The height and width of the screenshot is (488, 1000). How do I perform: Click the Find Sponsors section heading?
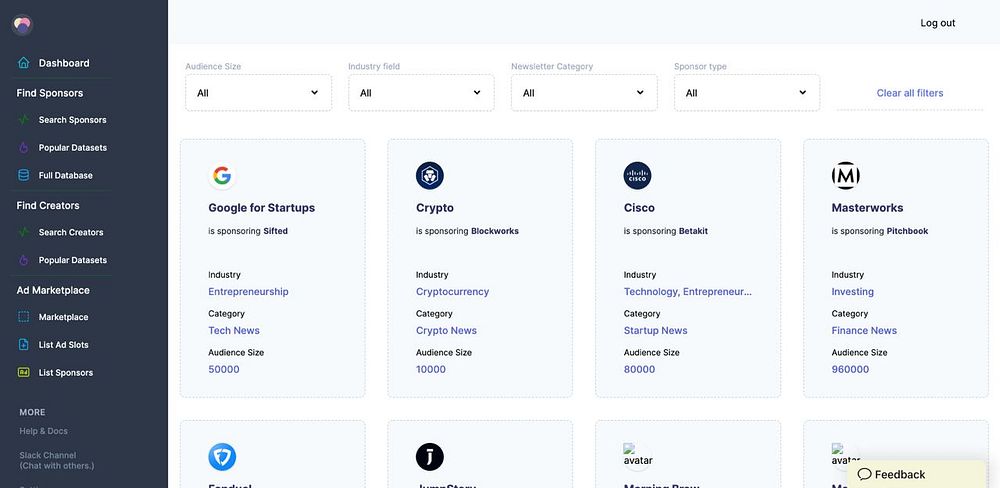[x=50, y=93]
